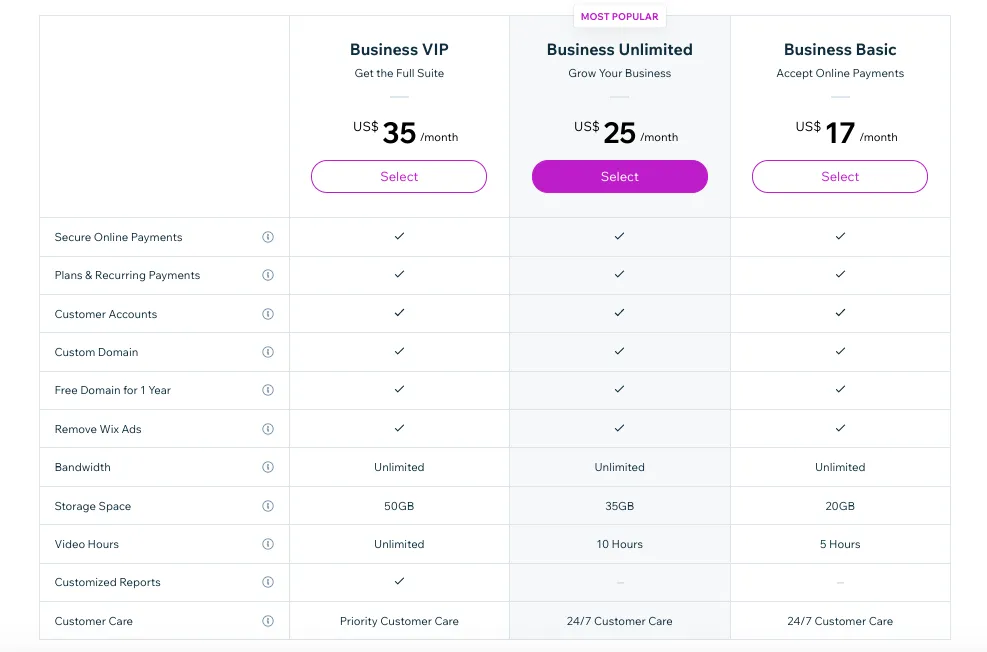Viewport: 987px width, 652px height.
Task: Click info icon next to Plans & Recurring Payments
Action: (x=268, y=275)
